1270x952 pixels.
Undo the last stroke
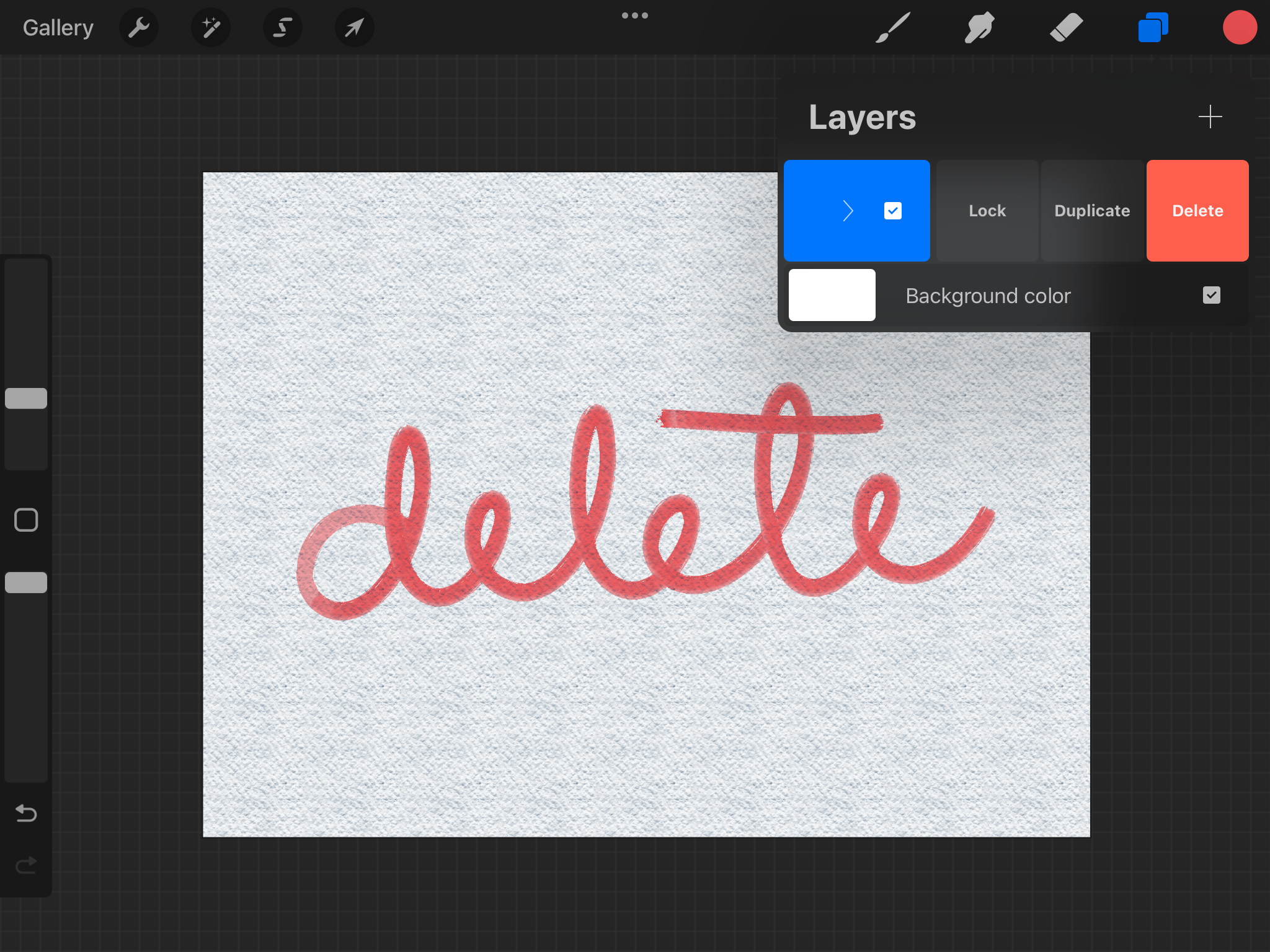pyautogui.click(x=26, y=813)
